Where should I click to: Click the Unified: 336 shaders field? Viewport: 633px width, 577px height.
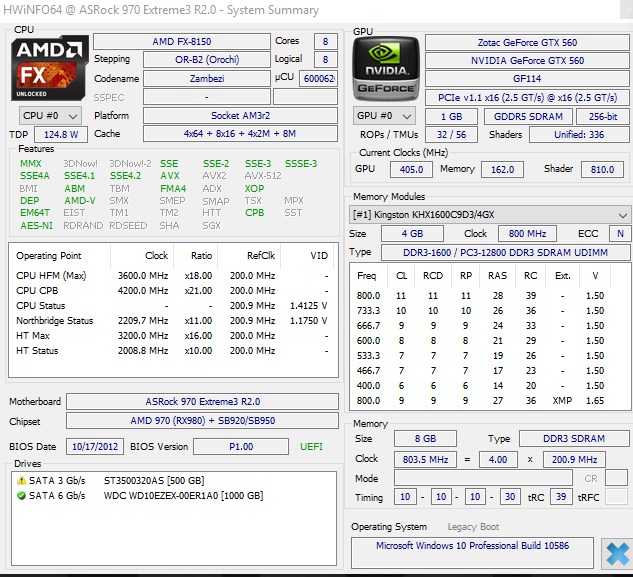(579, 134)
